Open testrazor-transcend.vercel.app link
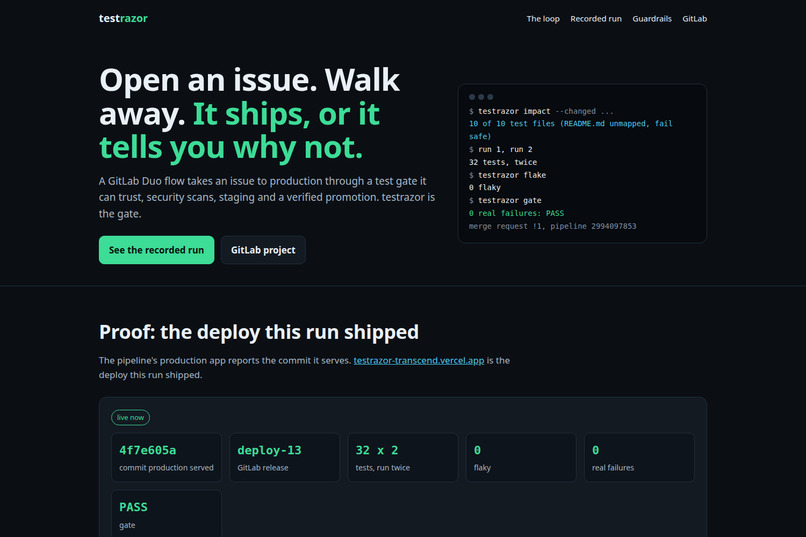This screenshot has height=537, width=806. [418, 360]
